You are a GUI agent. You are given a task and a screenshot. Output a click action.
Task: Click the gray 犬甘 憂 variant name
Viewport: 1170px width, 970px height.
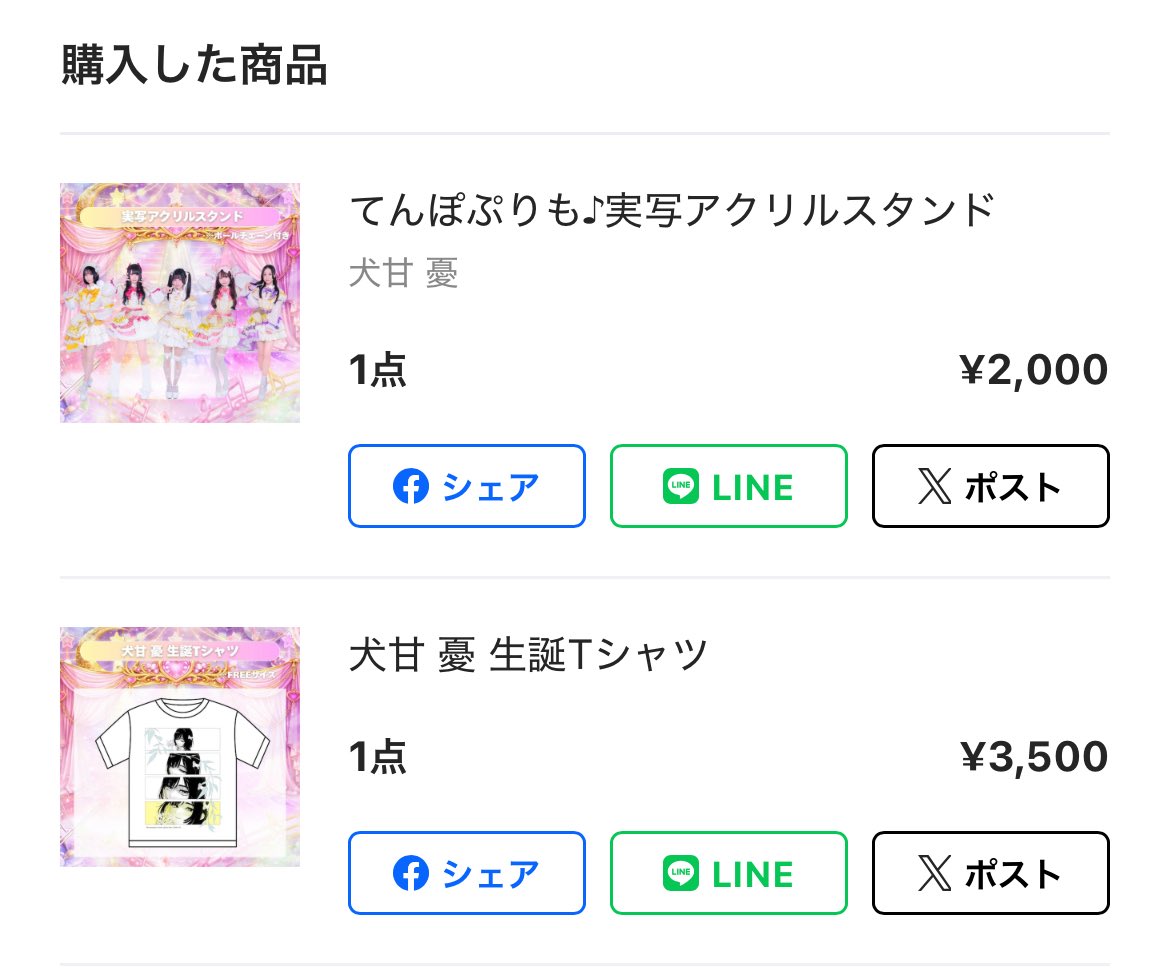point(403,273)
